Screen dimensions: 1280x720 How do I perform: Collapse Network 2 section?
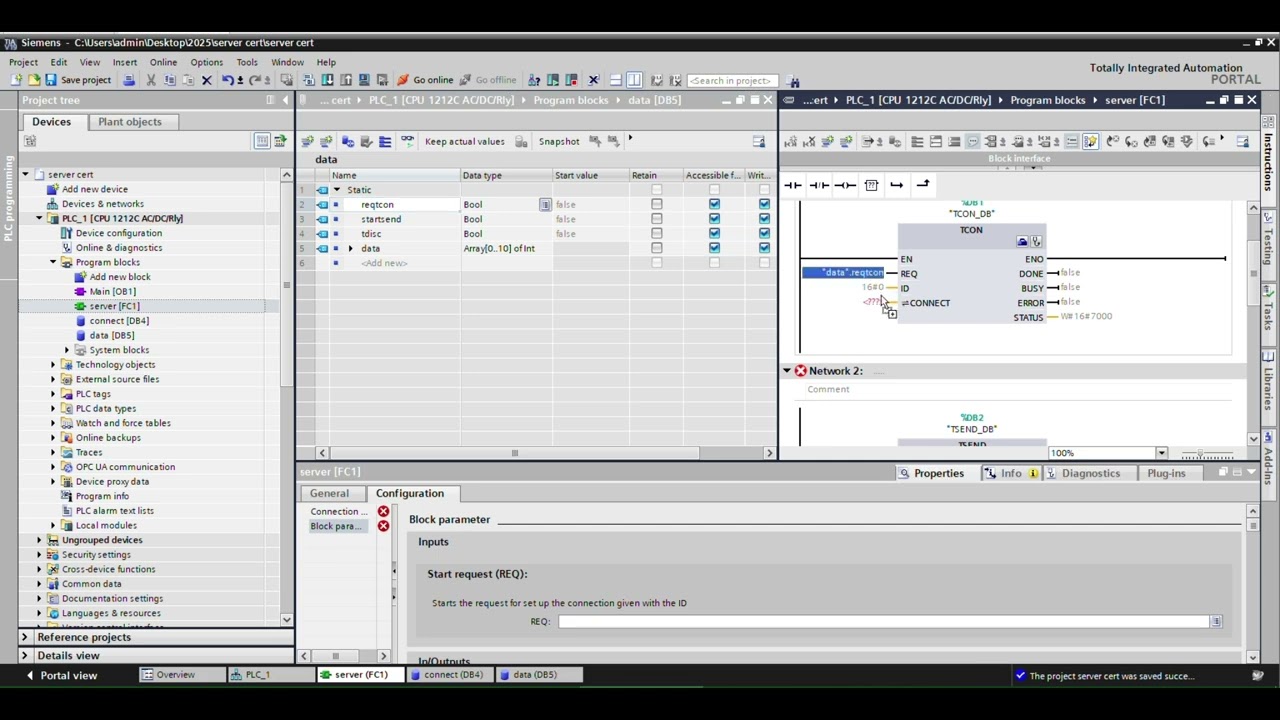tap(787, 371)
